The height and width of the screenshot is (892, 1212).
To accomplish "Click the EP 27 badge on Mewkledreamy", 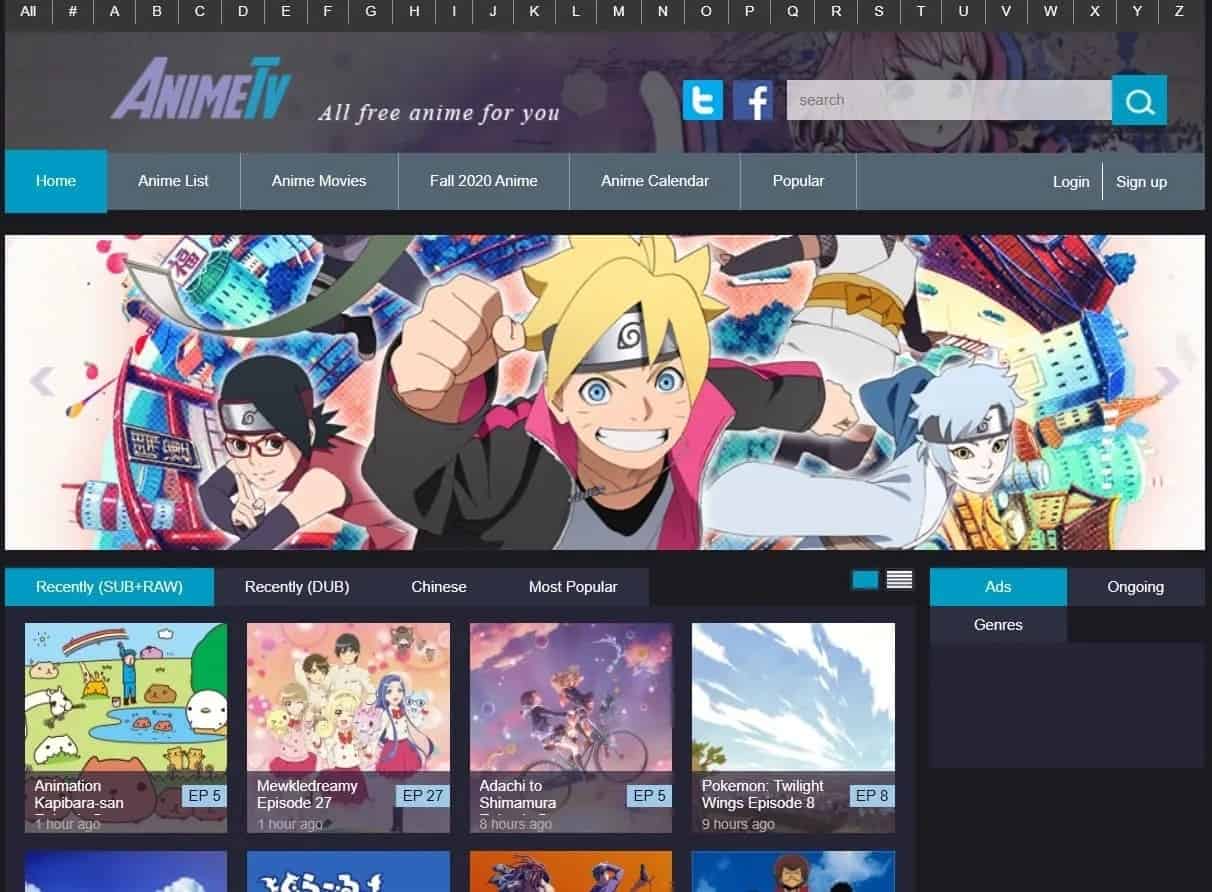I will (422, 796).
